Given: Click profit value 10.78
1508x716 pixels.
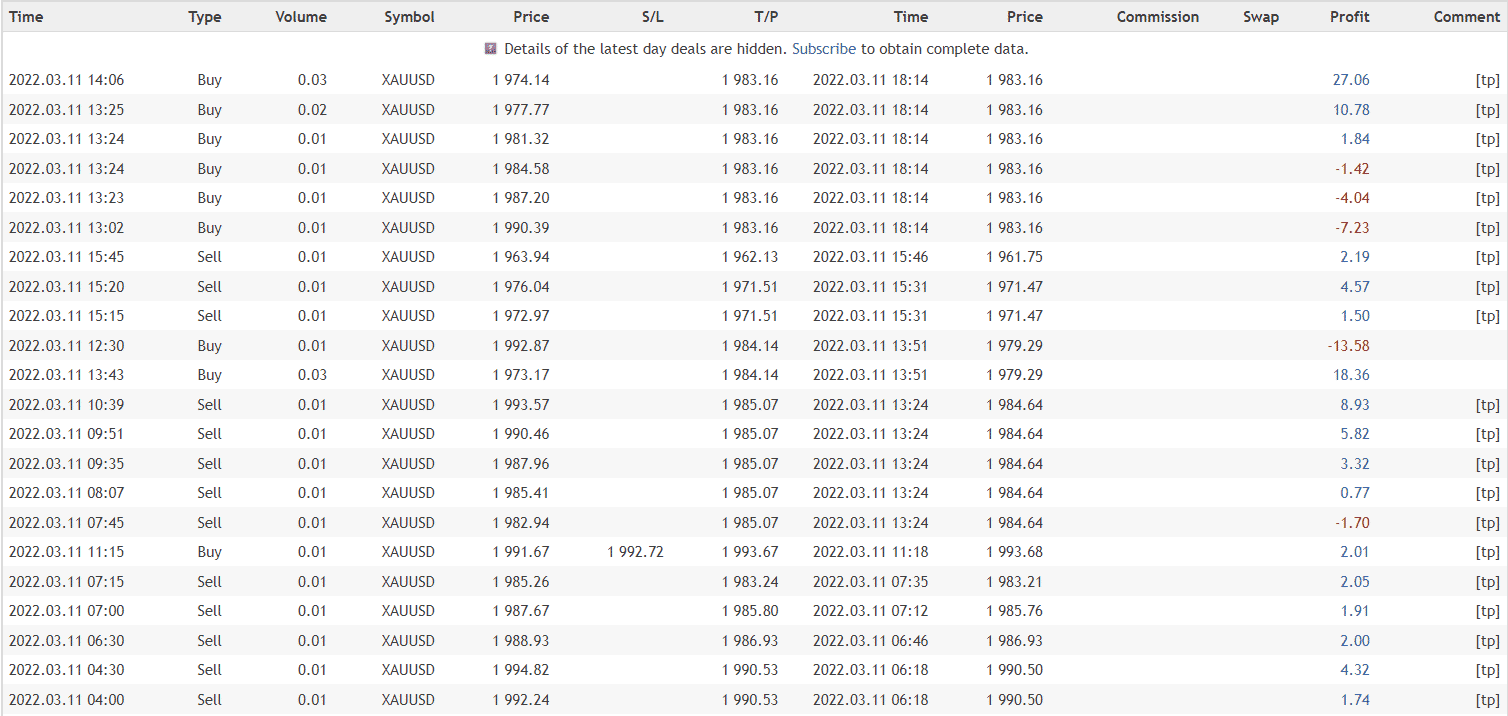Looking at the screenshot, I should click(x=1351, y=110).
